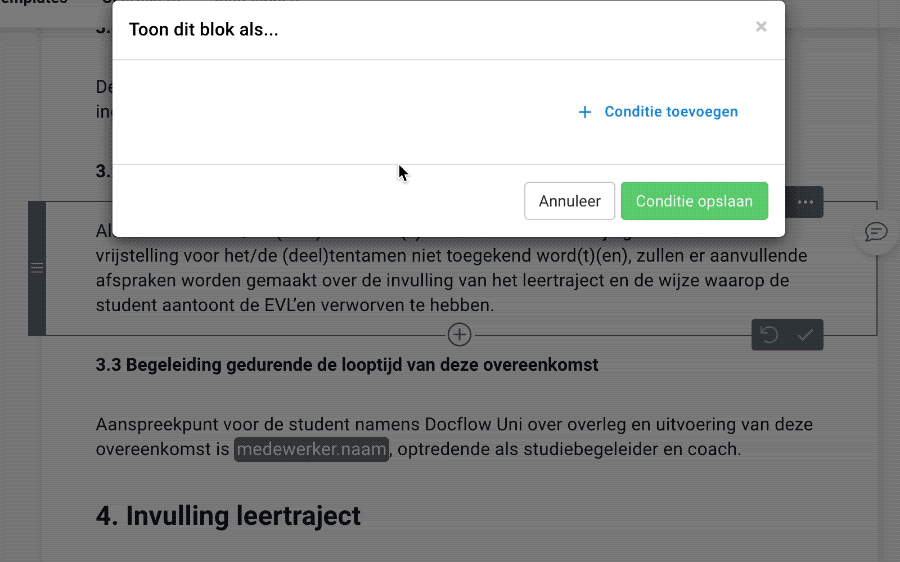Add a block with the circled plus
This screenshot has width=900, height=562.
[459, 335]
